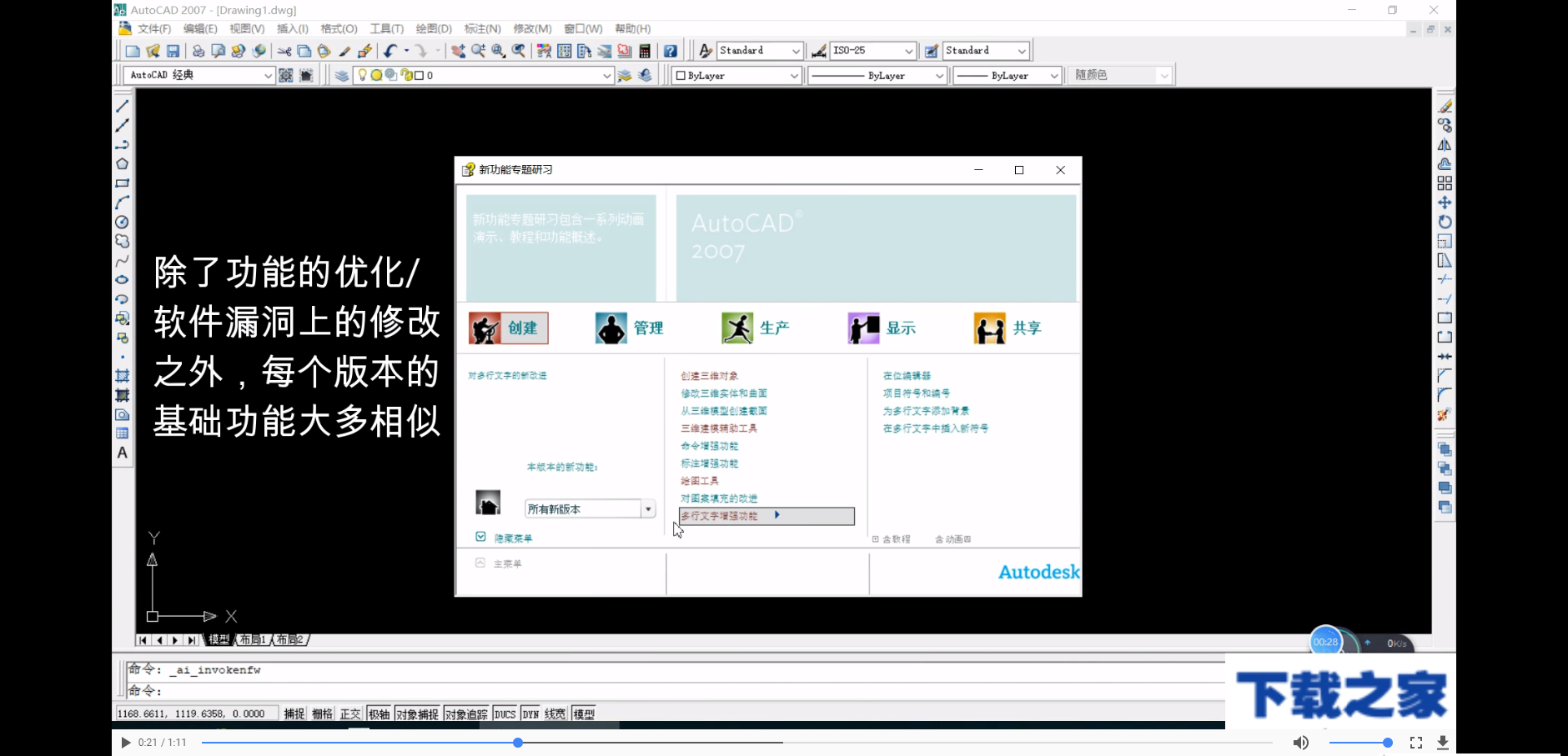1568x756 pixels.
Task: Launch the QuickCalc calculator icon
Action: 644,50
